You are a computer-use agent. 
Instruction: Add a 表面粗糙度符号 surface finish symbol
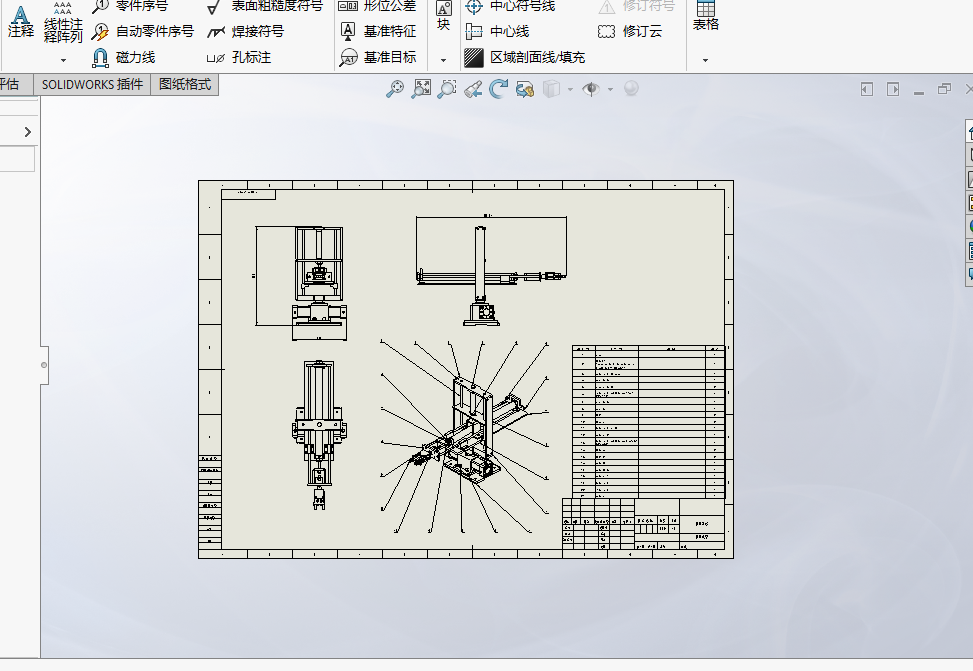point(265,6)
